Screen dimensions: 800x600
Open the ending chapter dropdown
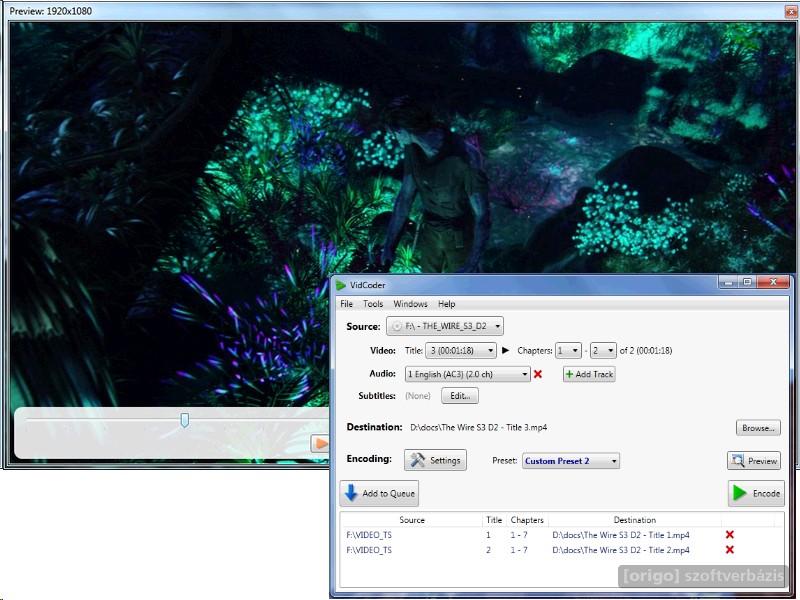[x=603, y=351]
